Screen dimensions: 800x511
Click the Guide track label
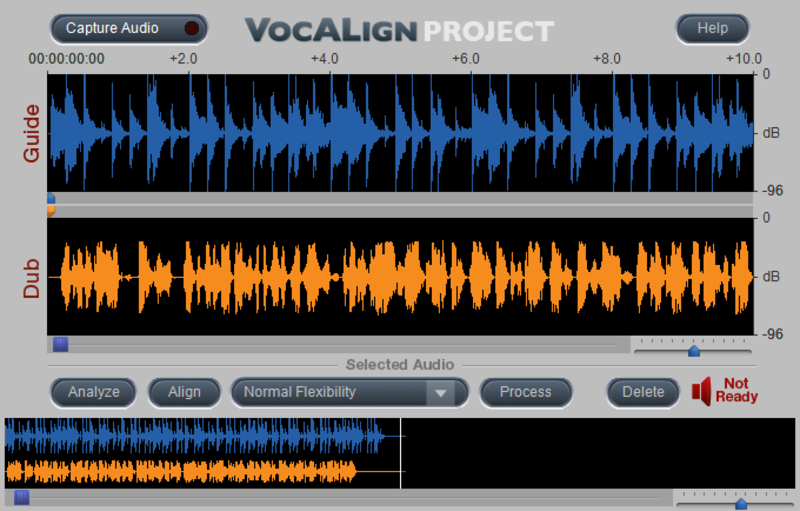coord(31,134)
